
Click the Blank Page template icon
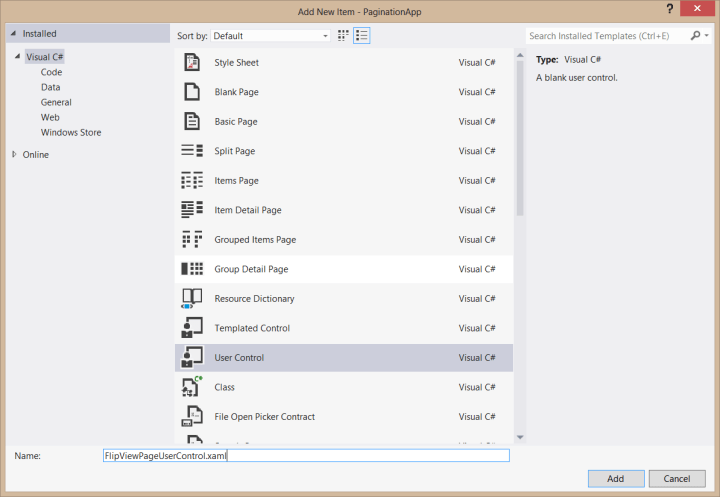[x=192, y=92]
